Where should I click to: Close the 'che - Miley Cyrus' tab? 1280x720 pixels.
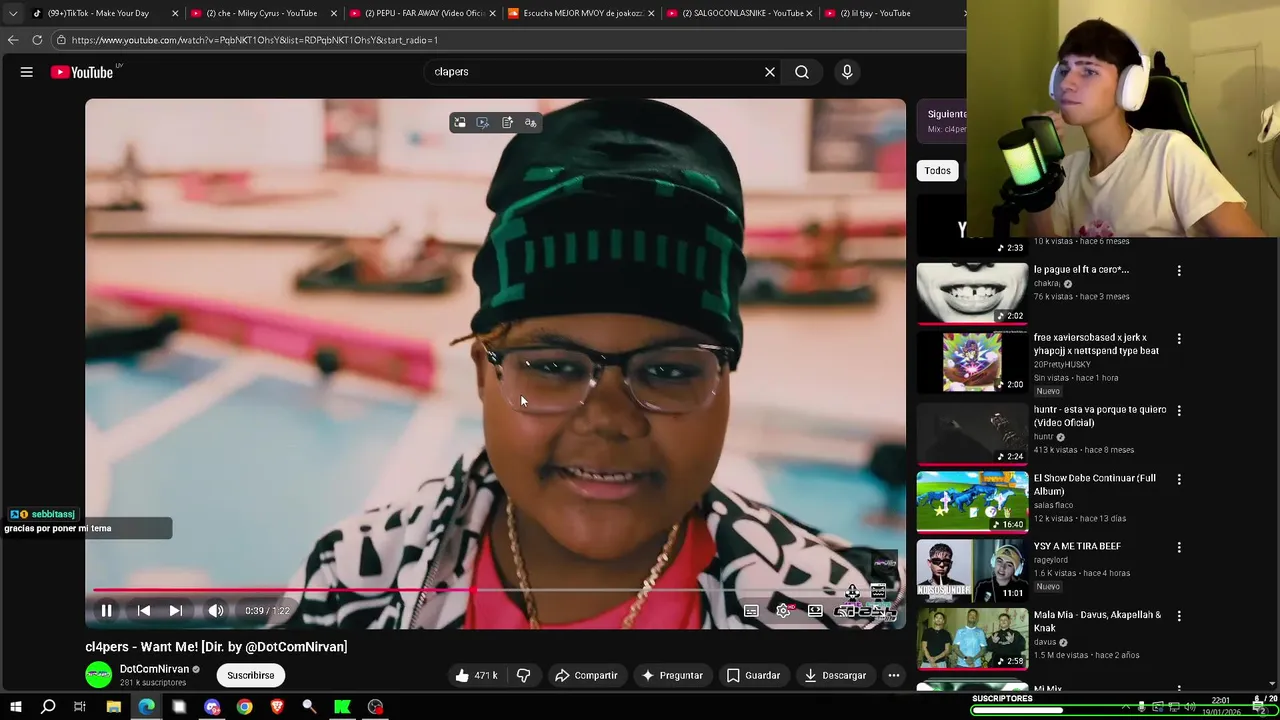pos(334,13)
